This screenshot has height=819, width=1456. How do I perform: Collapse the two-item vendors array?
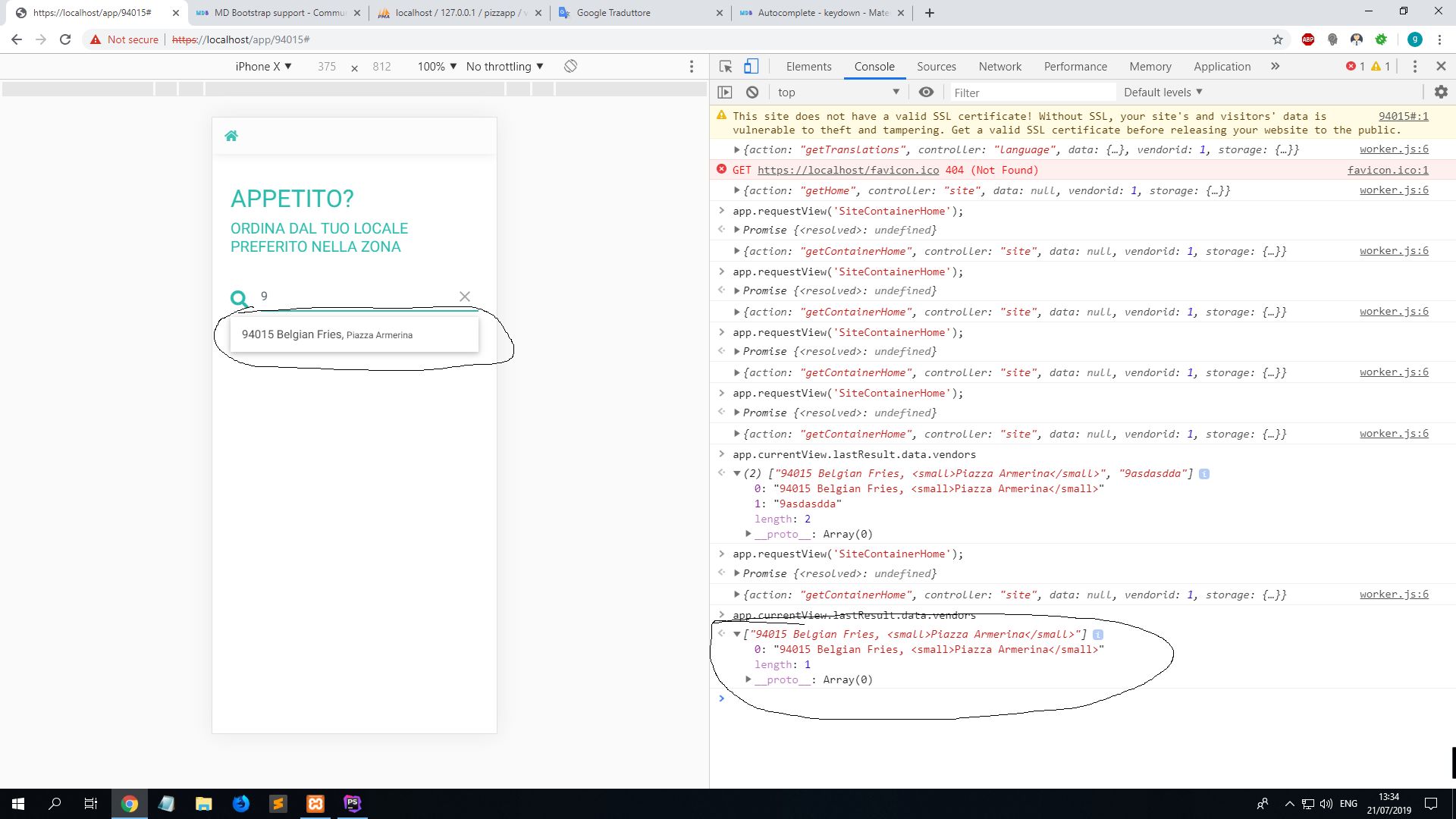736,474
